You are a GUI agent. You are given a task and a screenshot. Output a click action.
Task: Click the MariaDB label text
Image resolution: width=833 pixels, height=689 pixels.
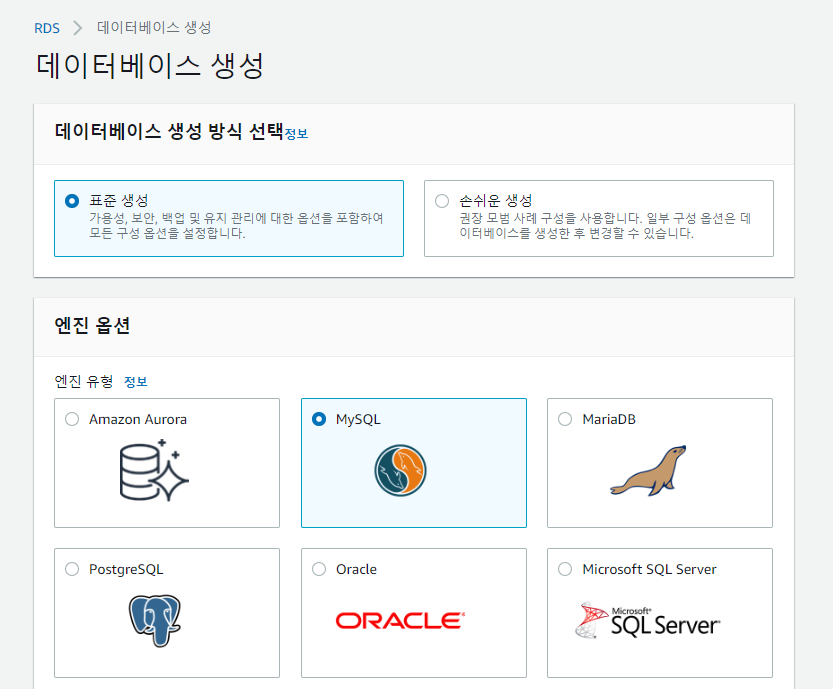[609, 419]
